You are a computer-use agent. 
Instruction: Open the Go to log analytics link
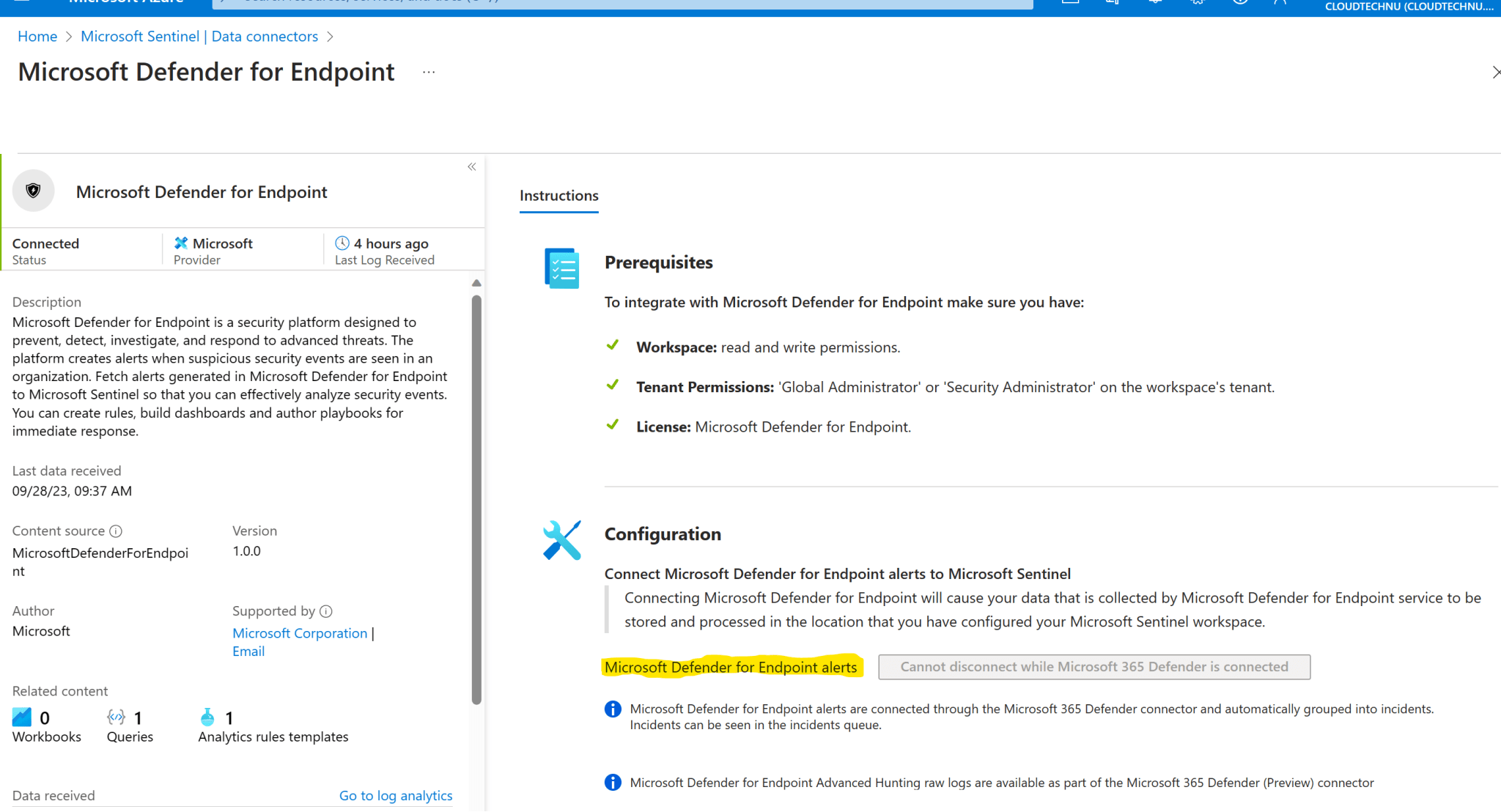pos(396,795)
